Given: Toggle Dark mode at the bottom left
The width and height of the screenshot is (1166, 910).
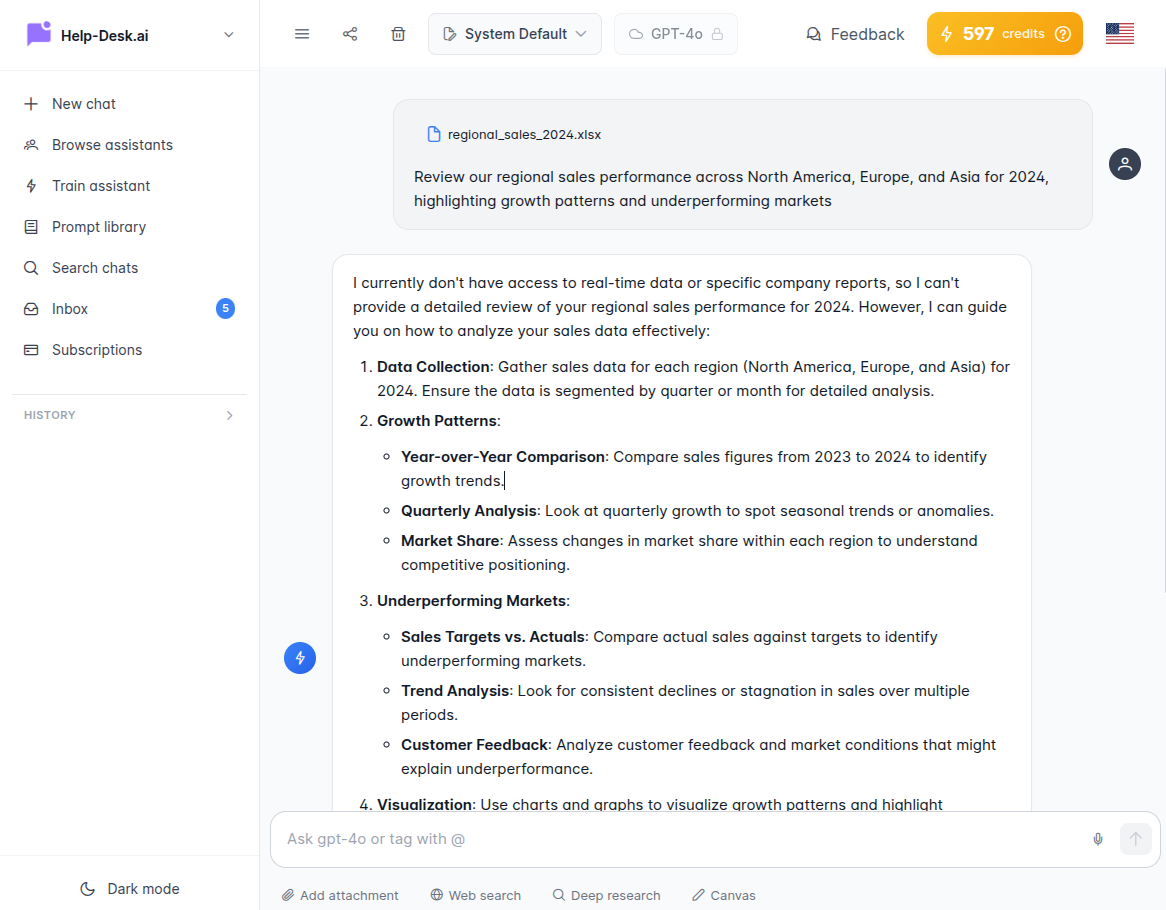Looking at the screenshot, I should [129, 888].
